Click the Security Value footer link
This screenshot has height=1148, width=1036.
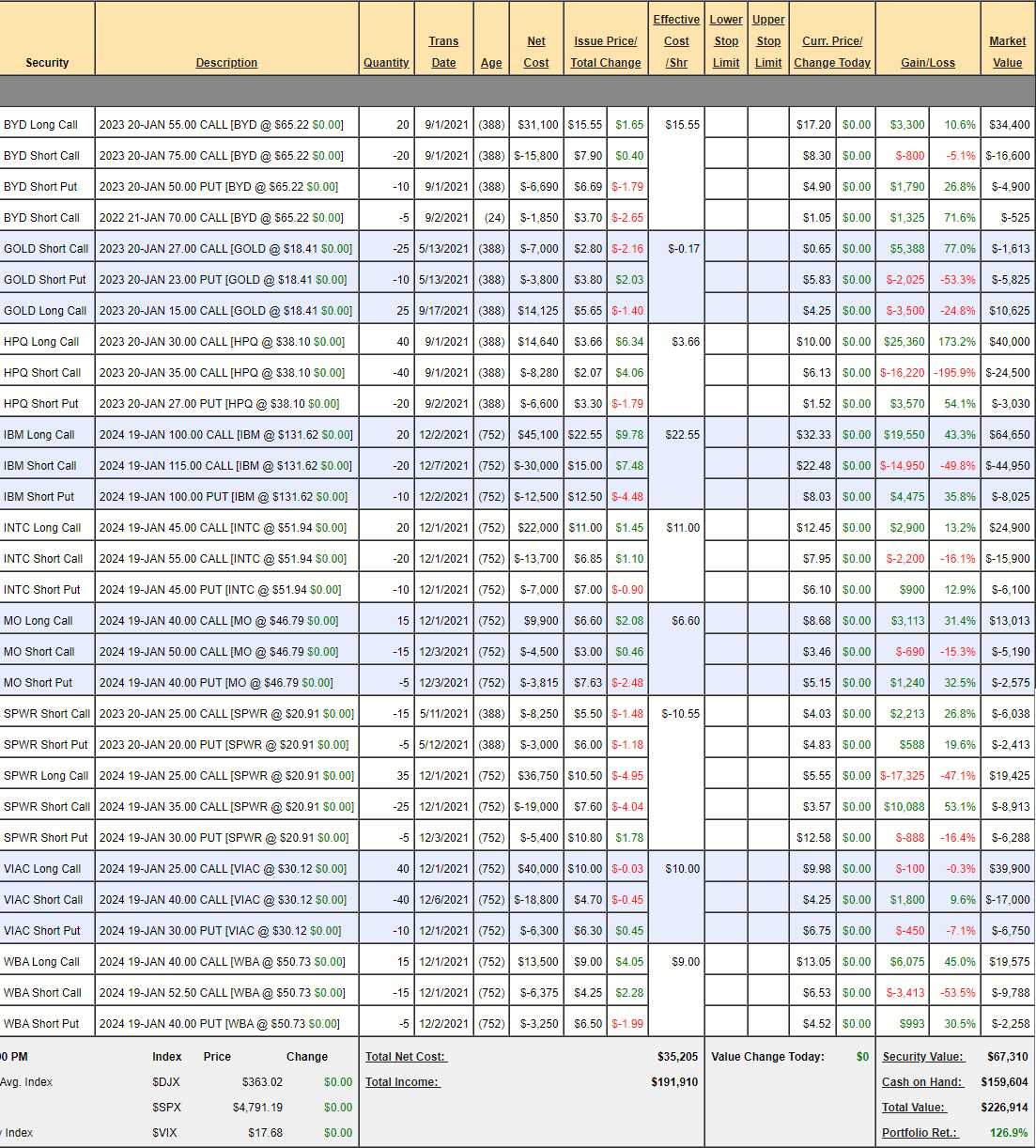pos(922,1057)
